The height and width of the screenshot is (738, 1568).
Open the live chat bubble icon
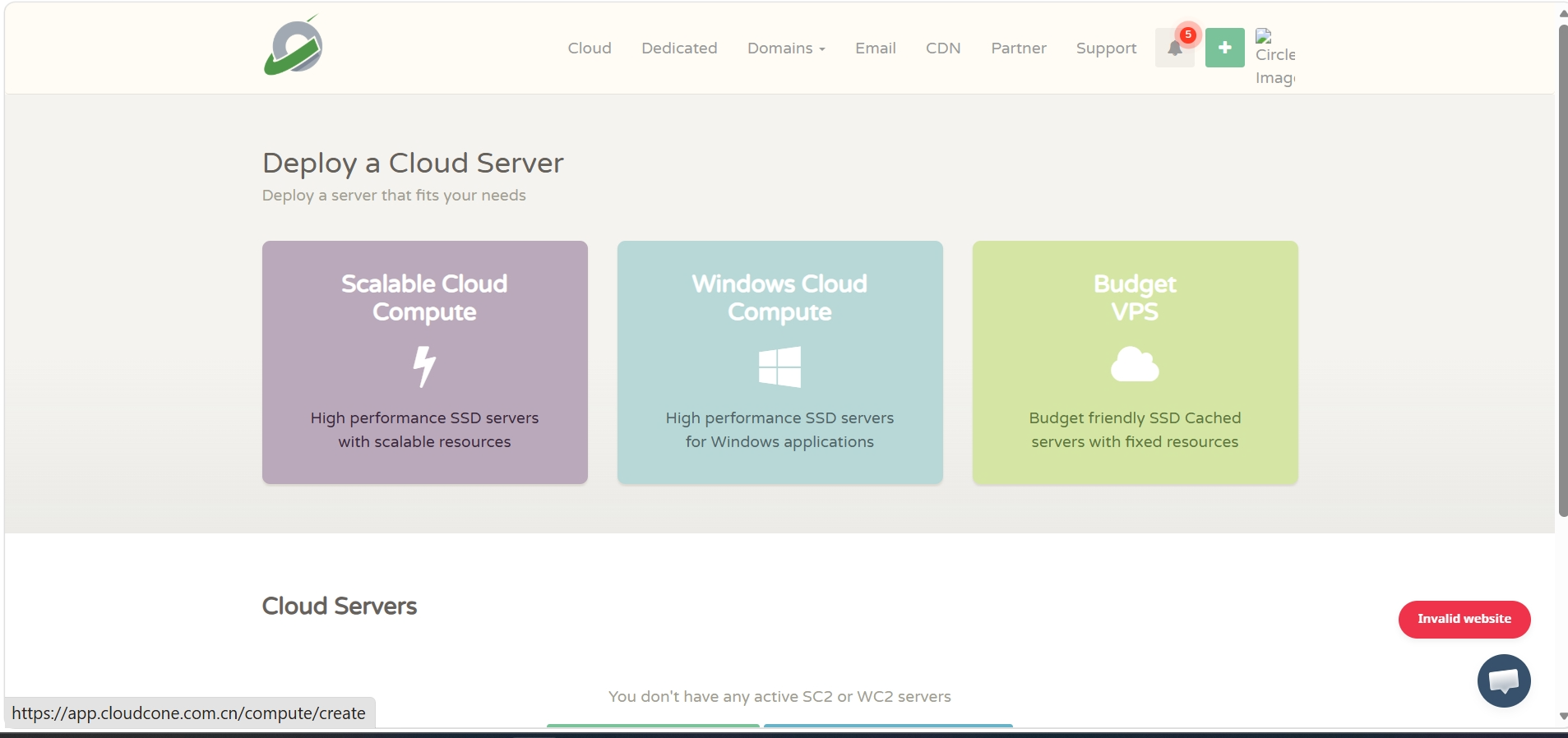coord(1503,680)
